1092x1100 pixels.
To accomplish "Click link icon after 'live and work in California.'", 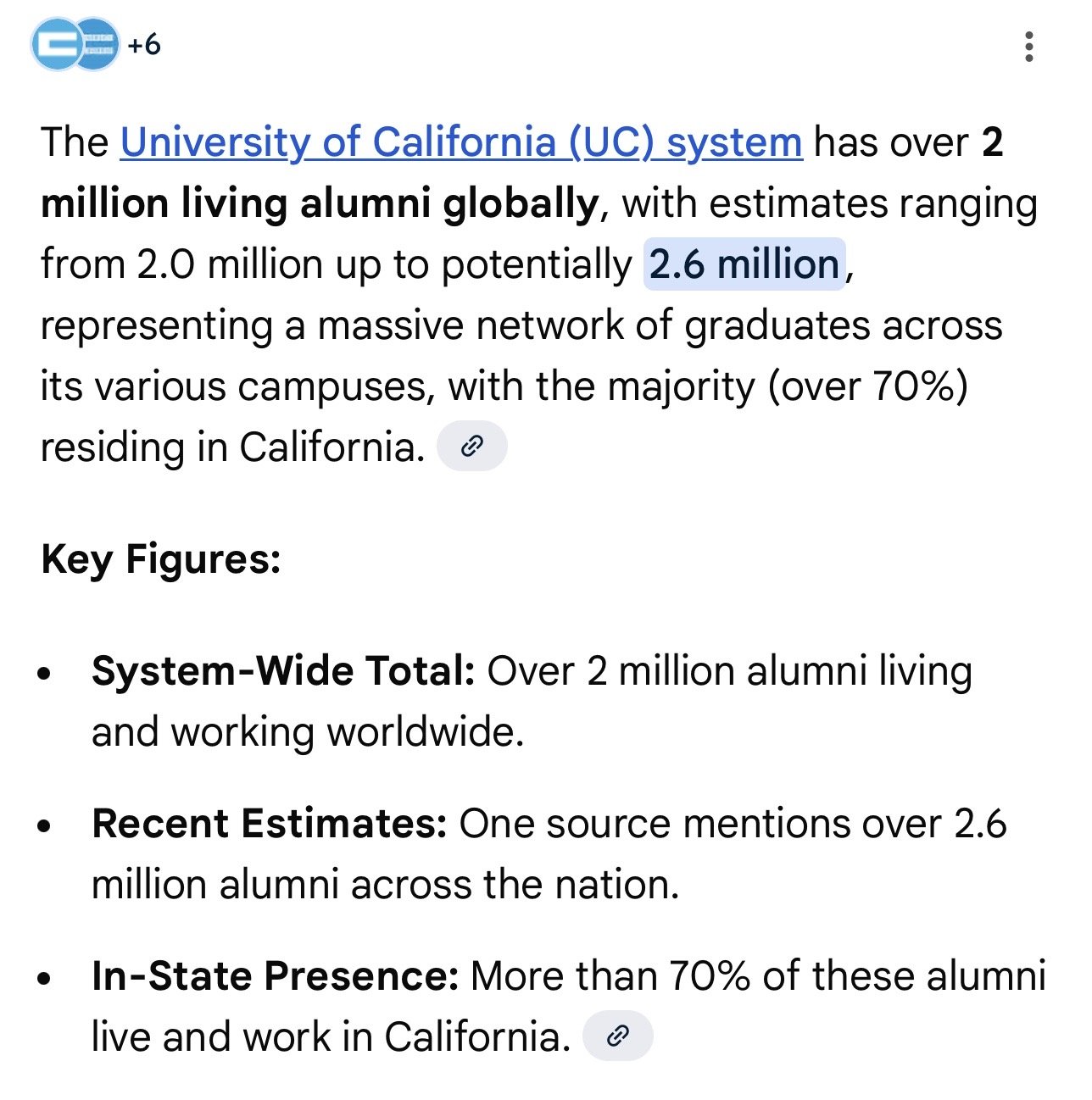I will [x=618, y=1036].
